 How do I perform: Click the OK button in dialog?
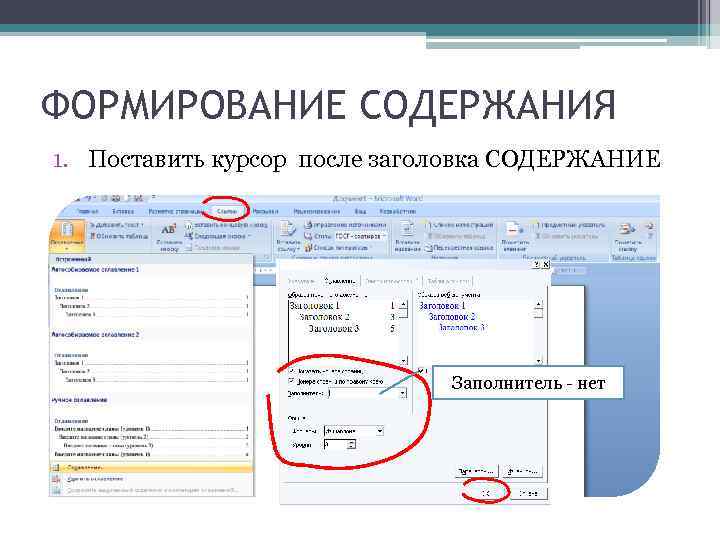(486, 493)
